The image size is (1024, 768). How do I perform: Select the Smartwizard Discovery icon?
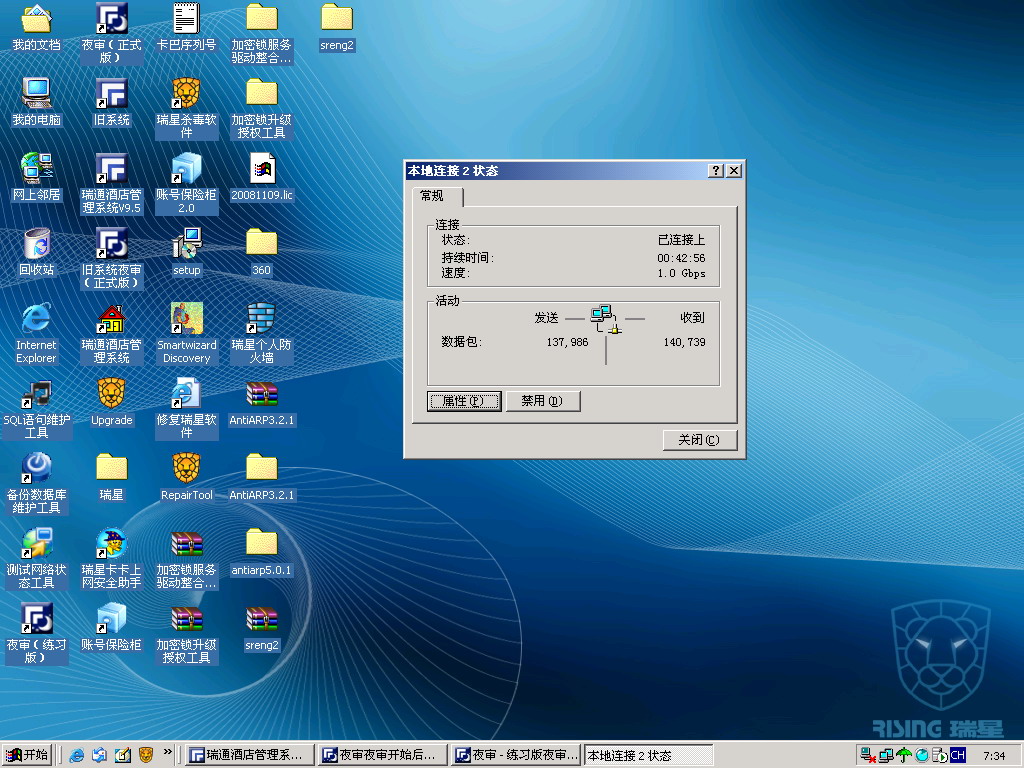pyautogui.click(x=186, y=319)
